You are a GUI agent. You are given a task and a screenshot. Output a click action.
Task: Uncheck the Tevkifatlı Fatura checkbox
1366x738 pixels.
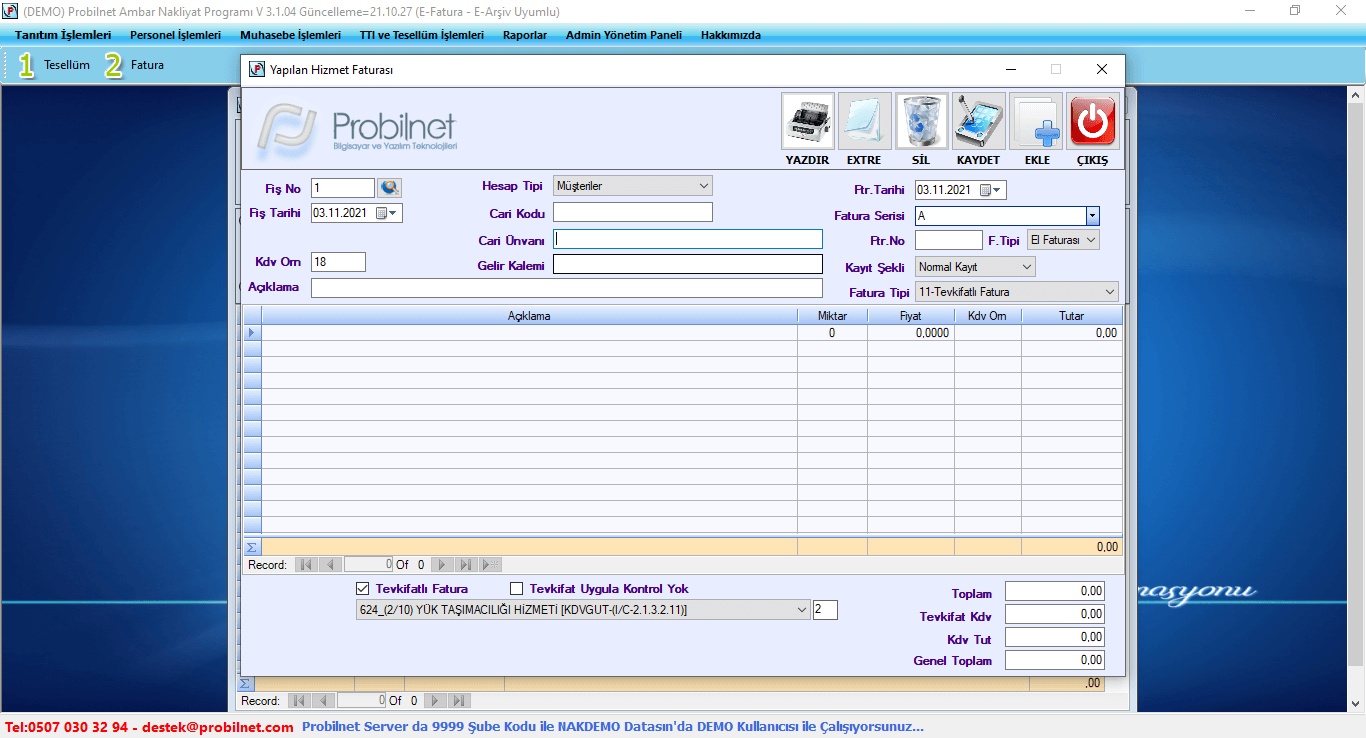(x=363, y=589)
